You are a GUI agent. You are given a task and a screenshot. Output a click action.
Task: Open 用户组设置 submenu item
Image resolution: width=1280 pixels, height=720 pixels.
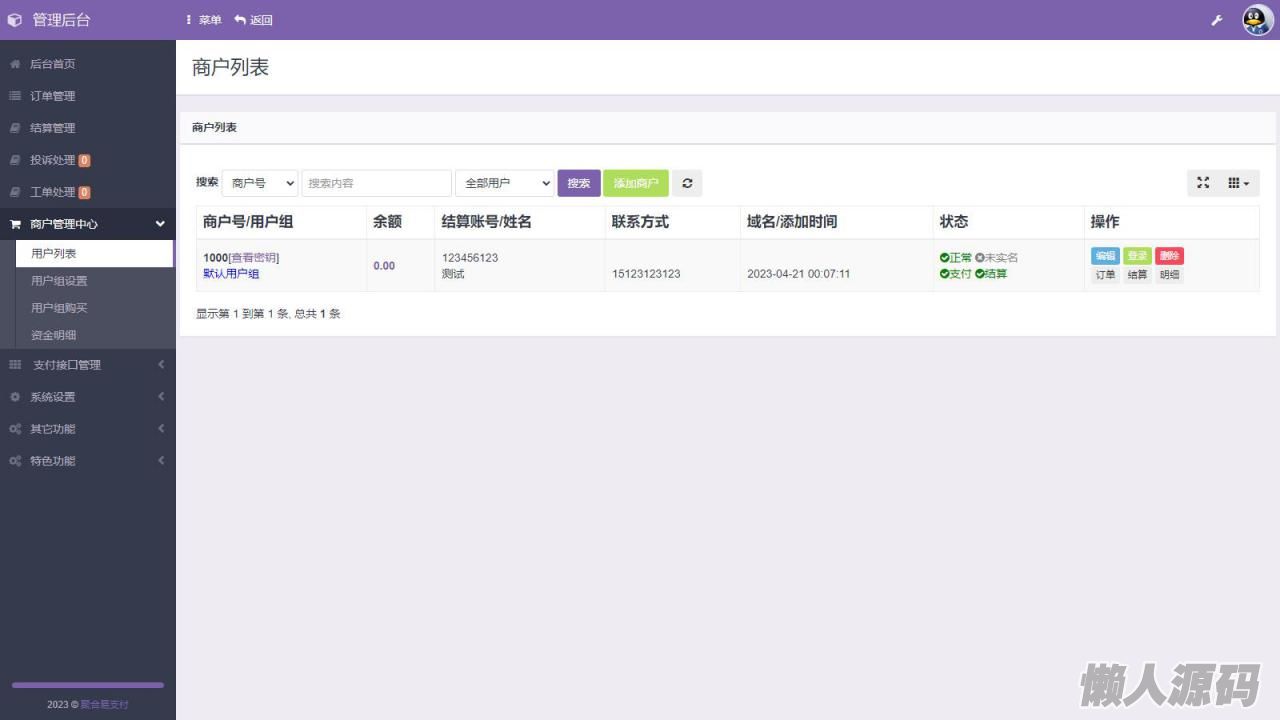94,281
